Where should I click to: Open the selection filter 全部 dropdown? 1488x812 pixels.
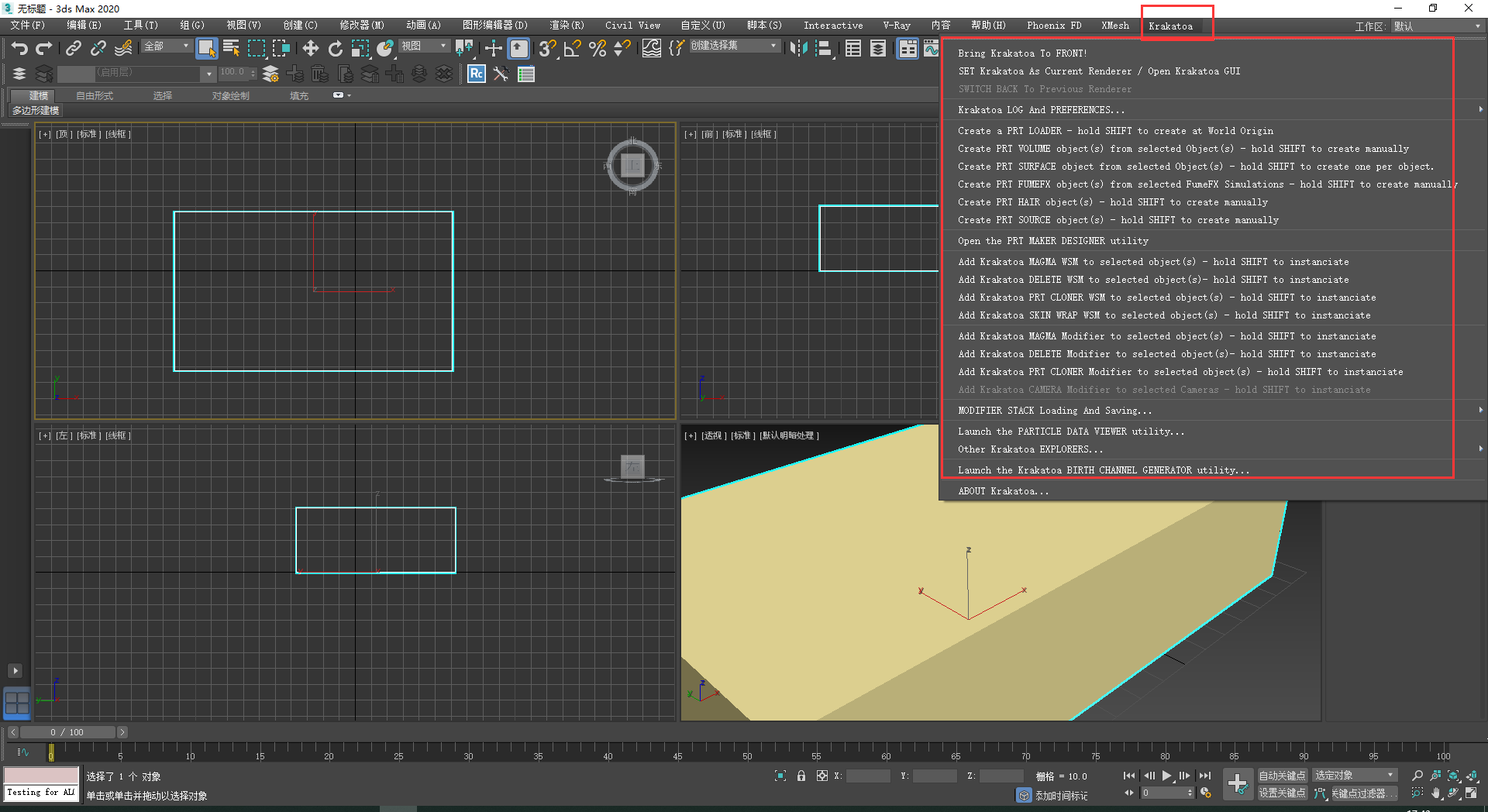167,46
